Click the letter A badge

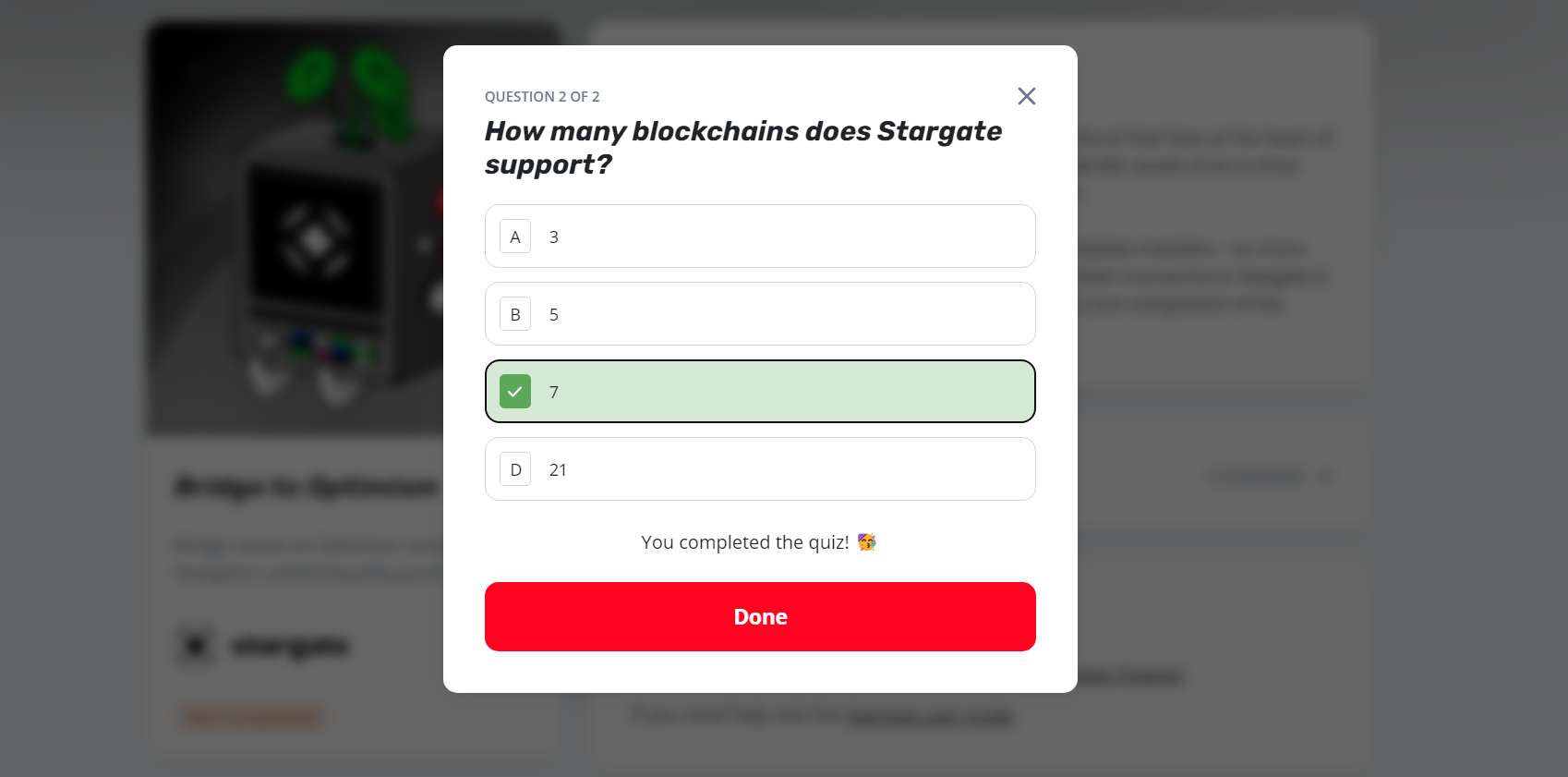click(x=515, y=237)
